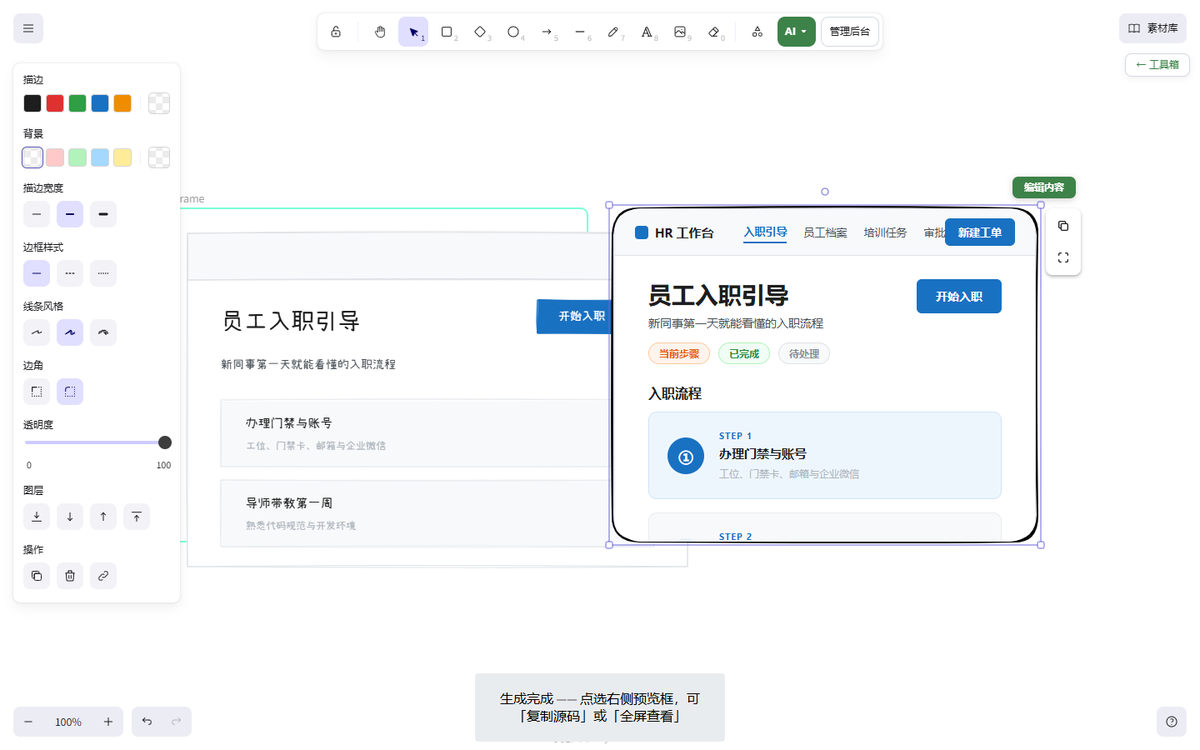Screen dimensions: 1200x750
Task: Select pink background swatch
Action: (x=55, y=157)
